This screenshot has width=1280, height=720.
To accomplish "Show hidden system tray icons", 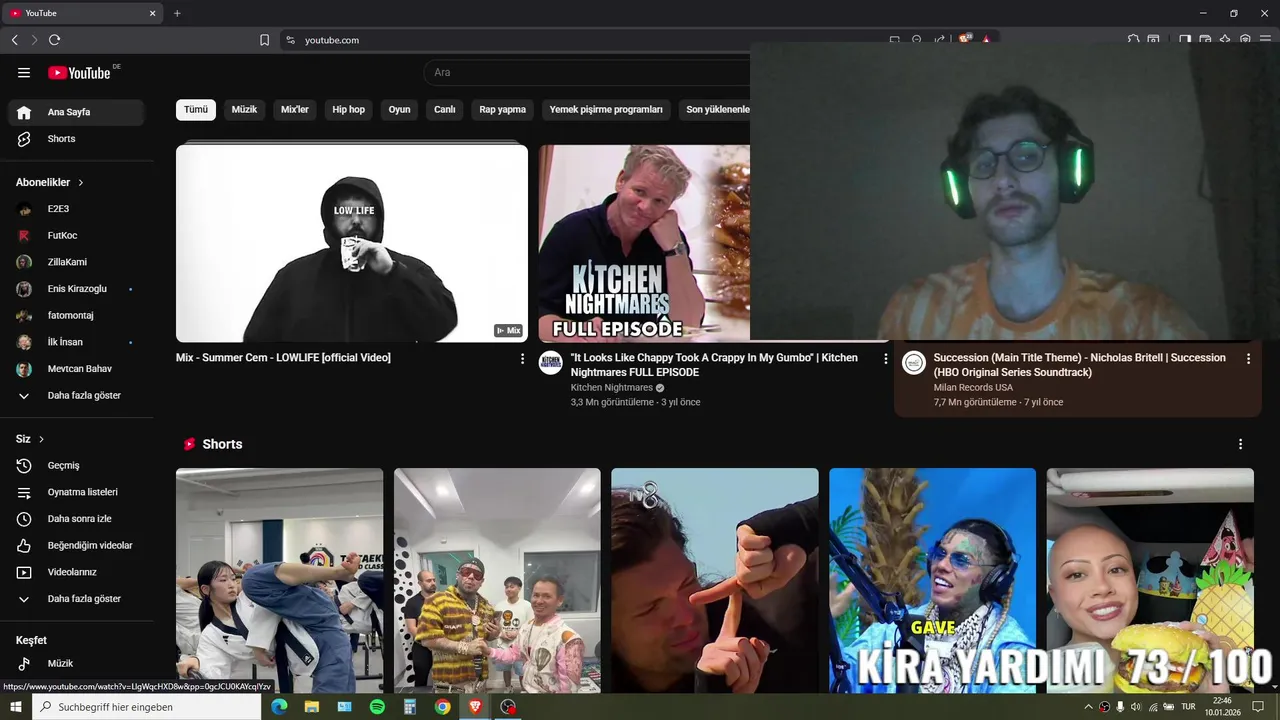I will (x=1088, y=707).
